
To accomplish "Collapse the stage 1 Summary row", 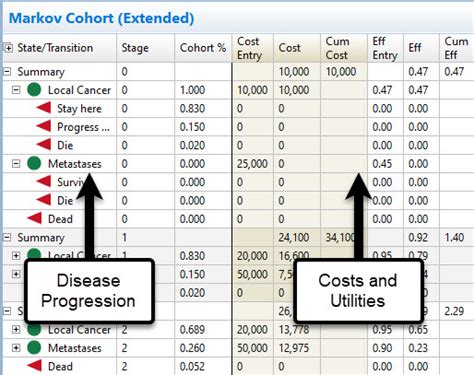I will (7, 237).
